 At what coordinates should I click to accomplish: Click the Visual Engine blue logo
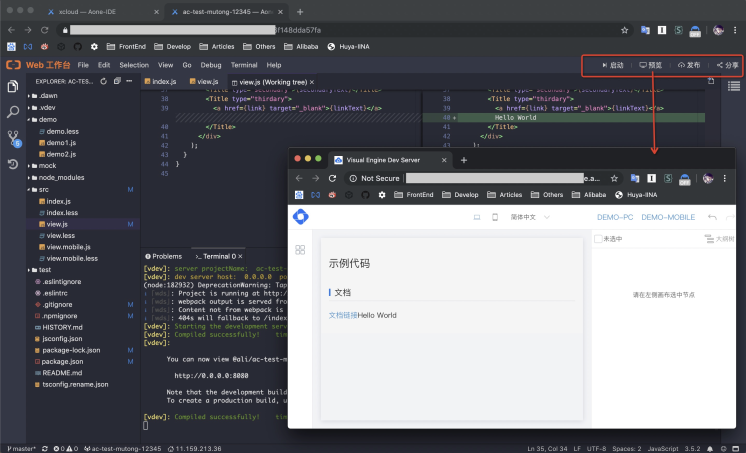coord(301,217)
